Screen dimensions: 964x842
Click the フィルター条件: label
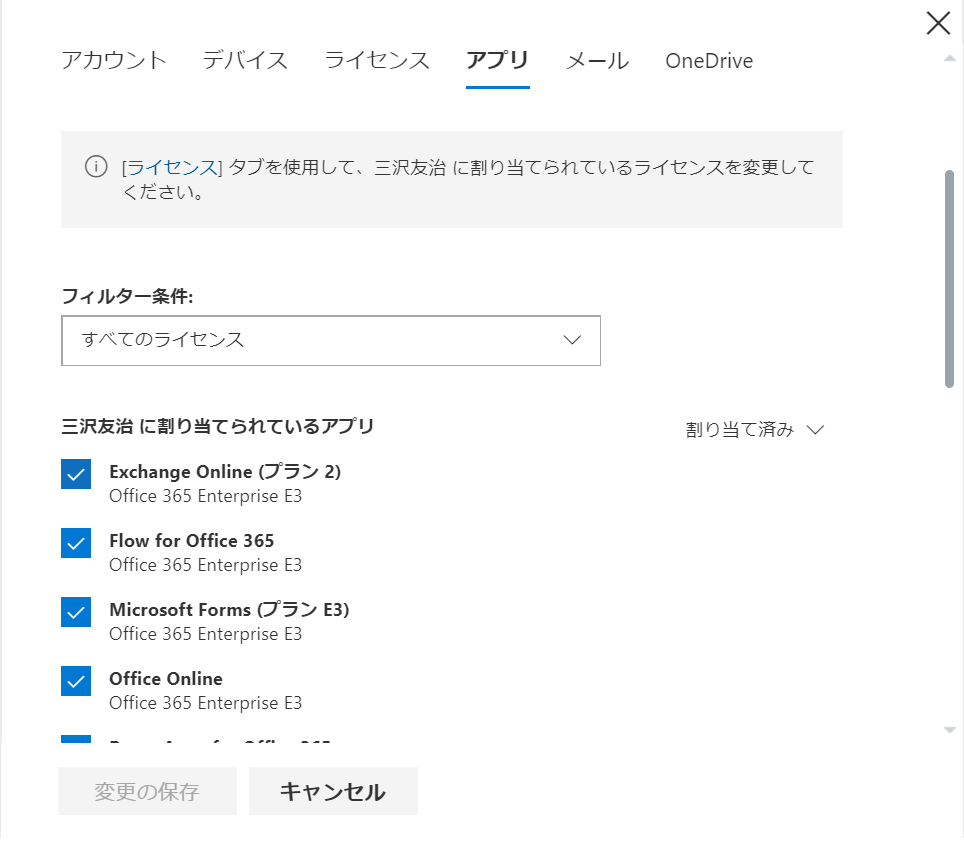[x=127, y=296]
